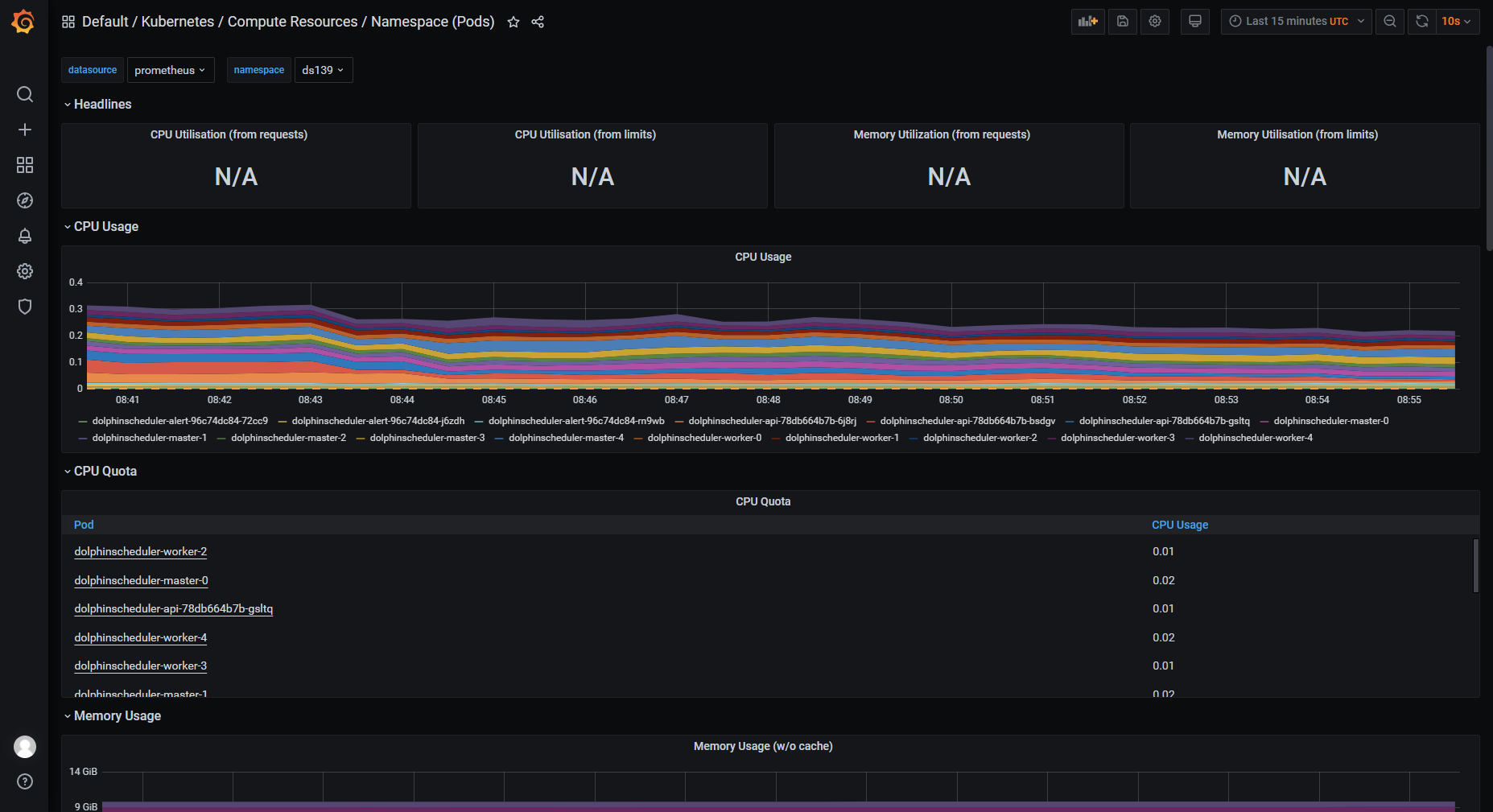Click the CPU Quota table scrollbar
1493x812 pixels.
pos(1475,566)
